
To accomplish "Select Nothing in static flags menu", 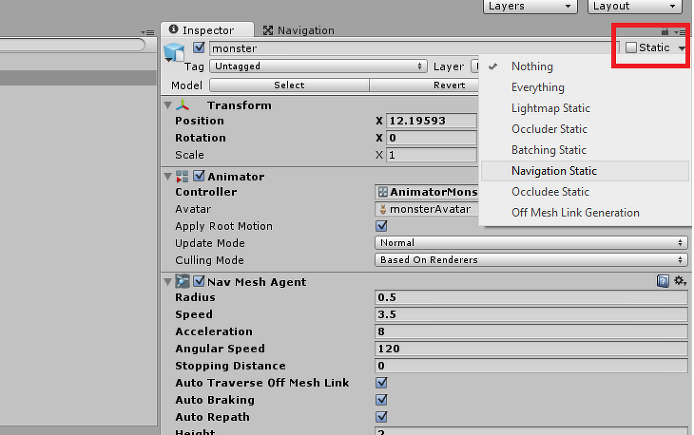I will [585, 66].
